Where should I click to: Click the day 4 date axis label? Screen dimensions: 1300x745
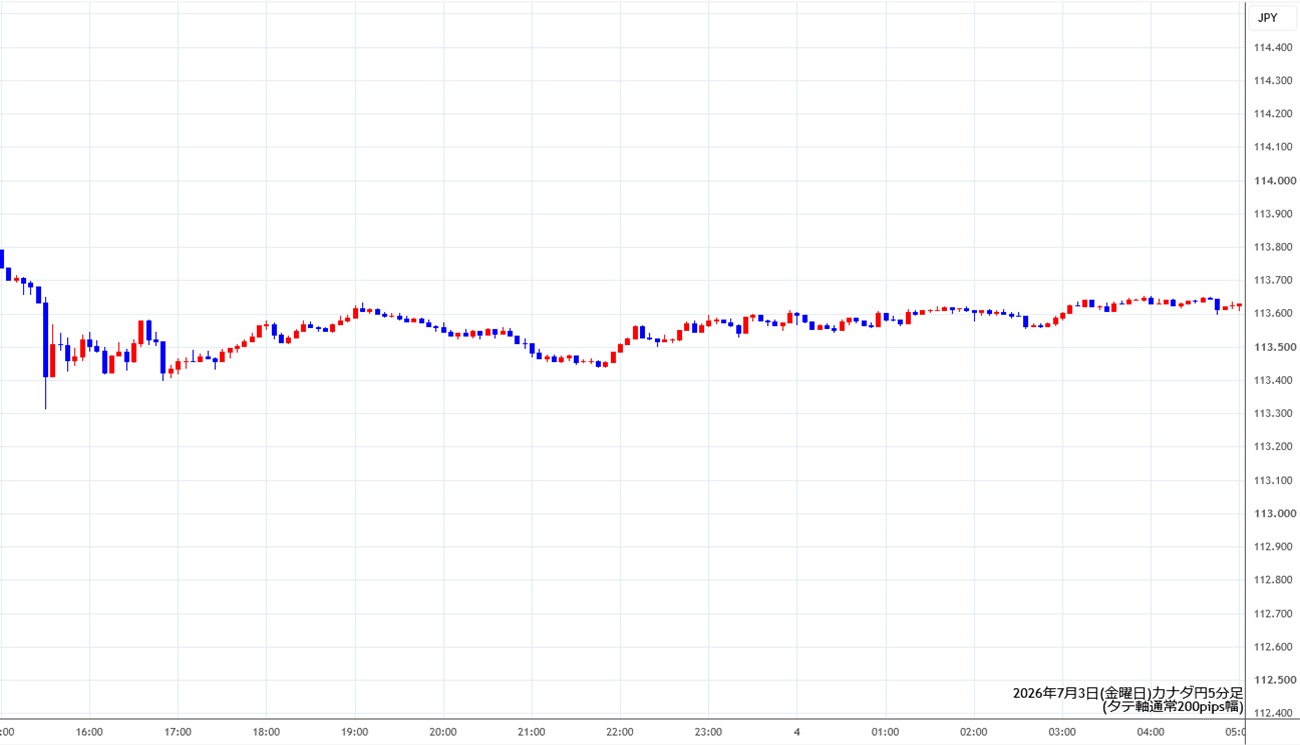tap(797, 732)
